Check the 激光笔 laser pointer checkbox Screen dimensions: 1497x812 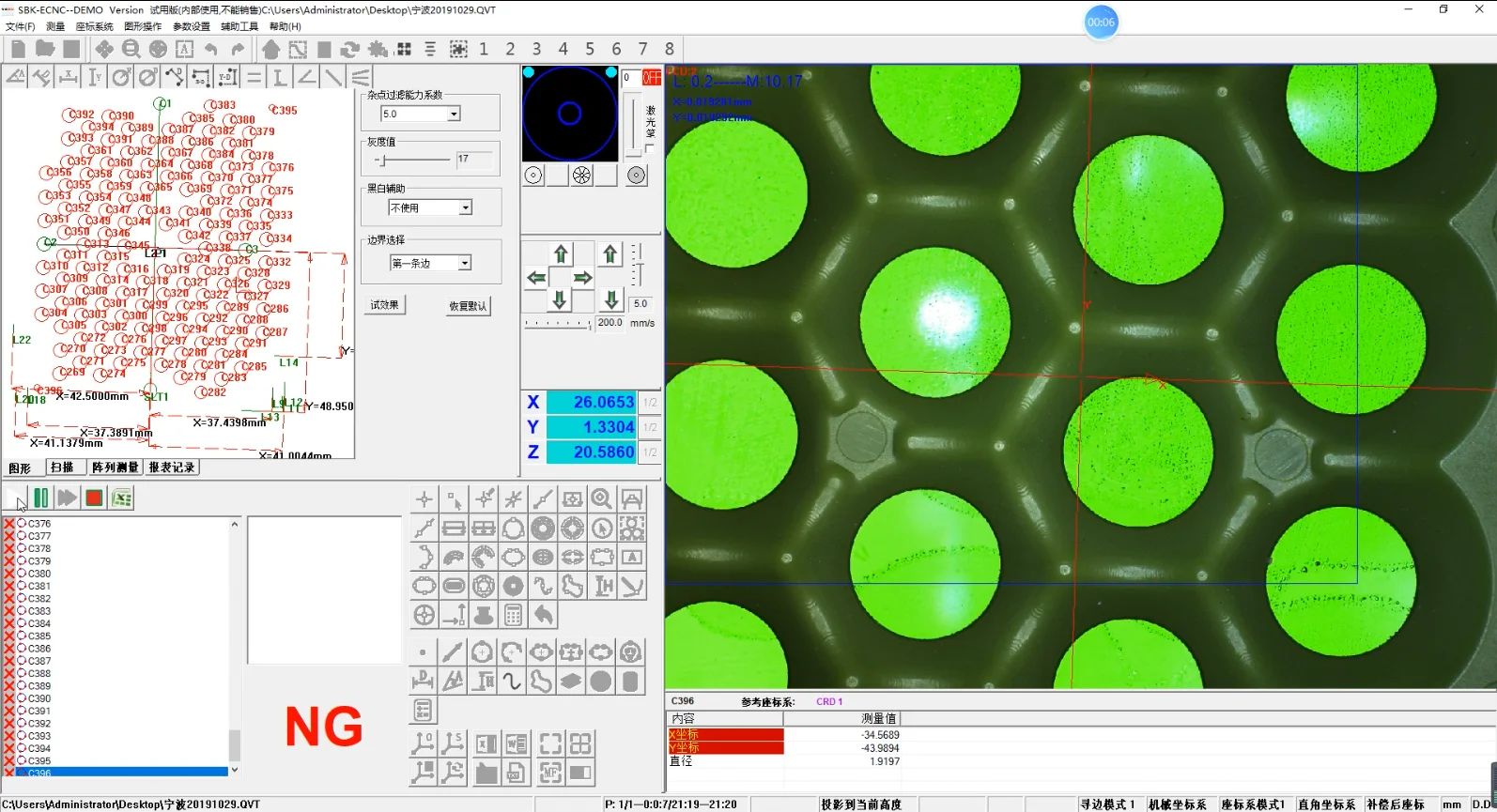[650, 149]
